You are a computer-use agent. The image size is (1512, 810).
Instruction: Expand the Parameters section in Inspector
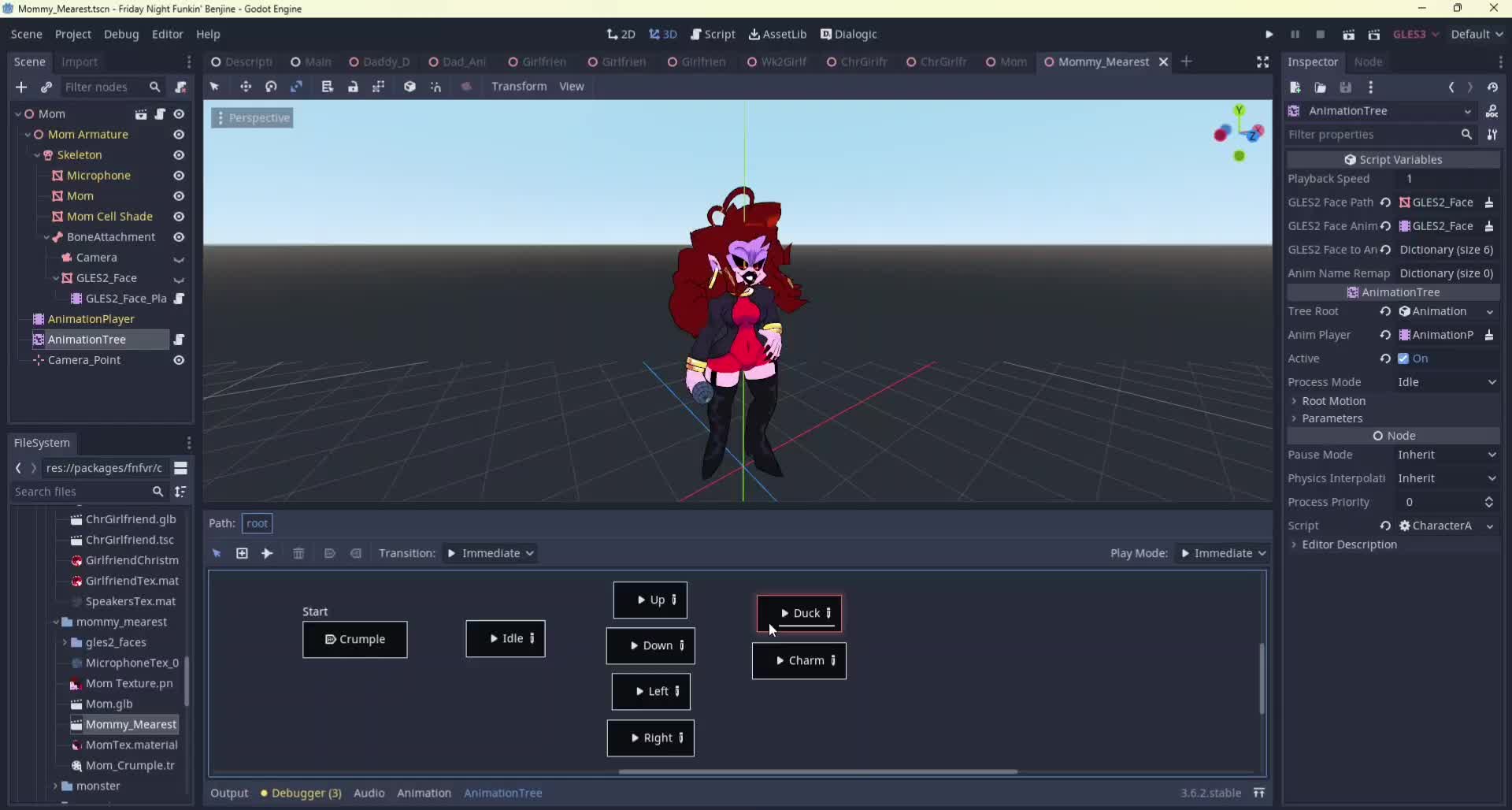[1332, 418]
